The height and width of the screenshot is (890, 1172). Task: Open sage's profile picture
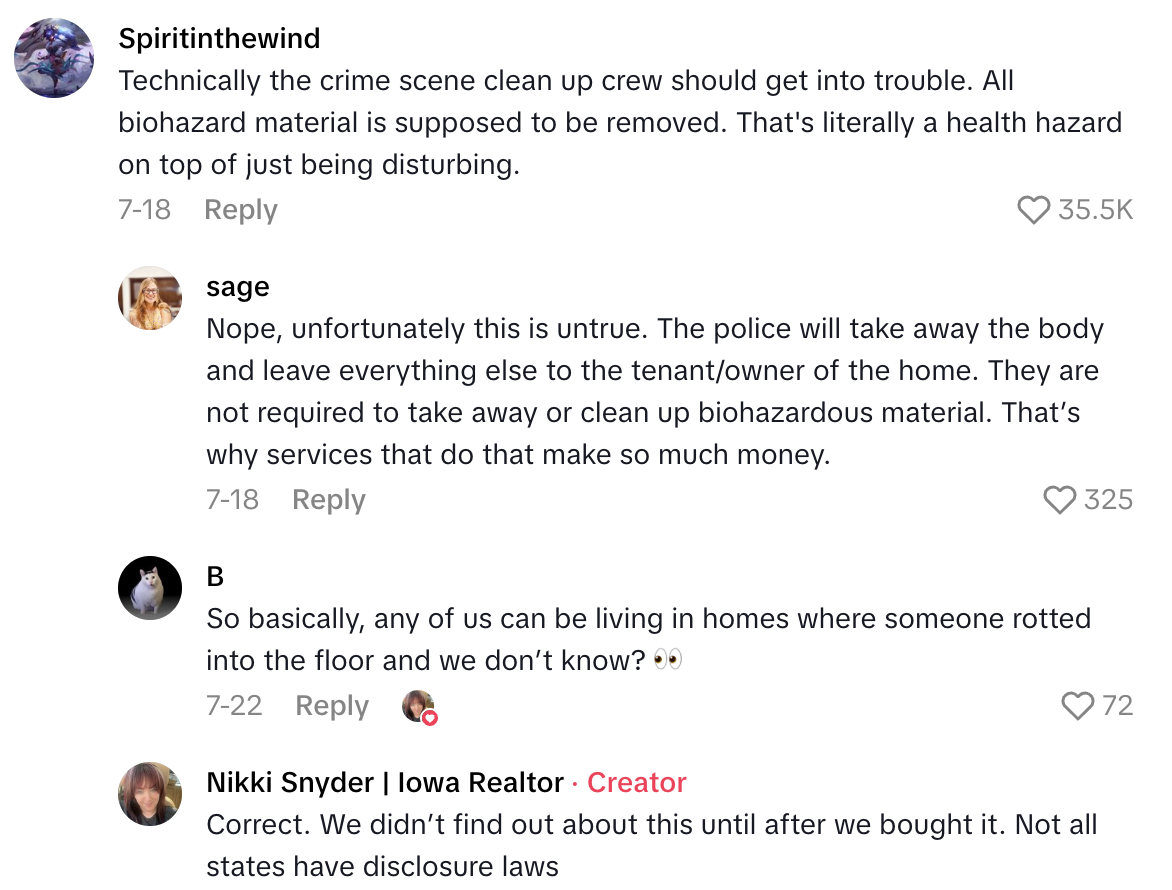[149, 297]
